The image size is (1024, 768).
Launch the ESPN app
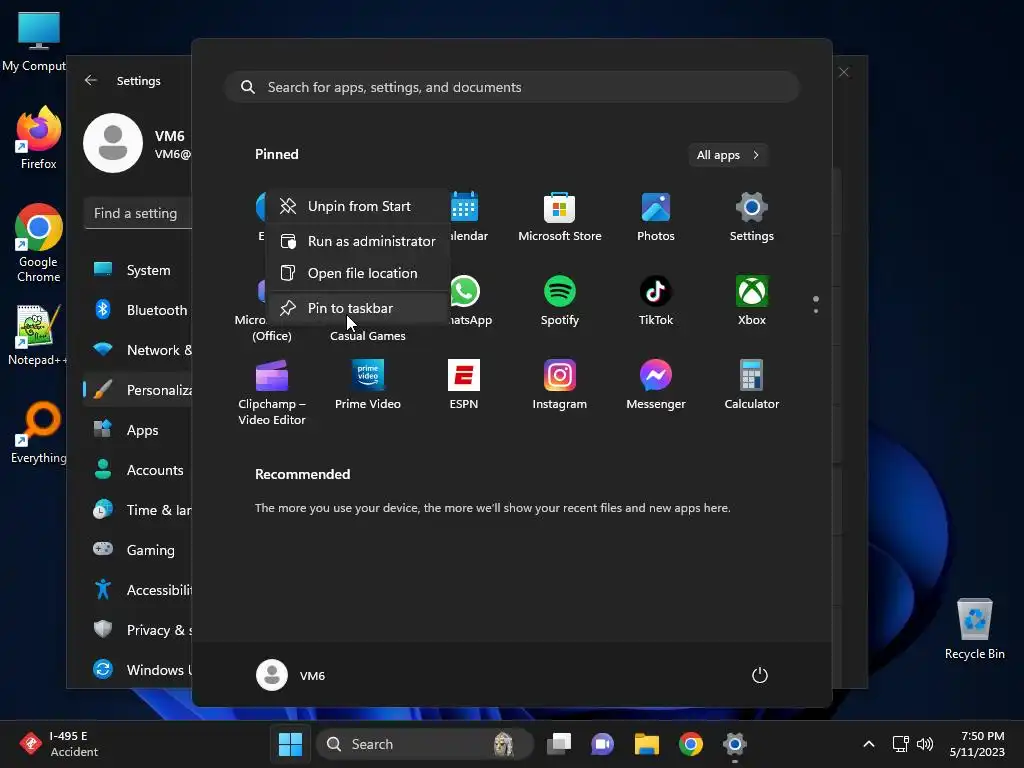point(464,385)
